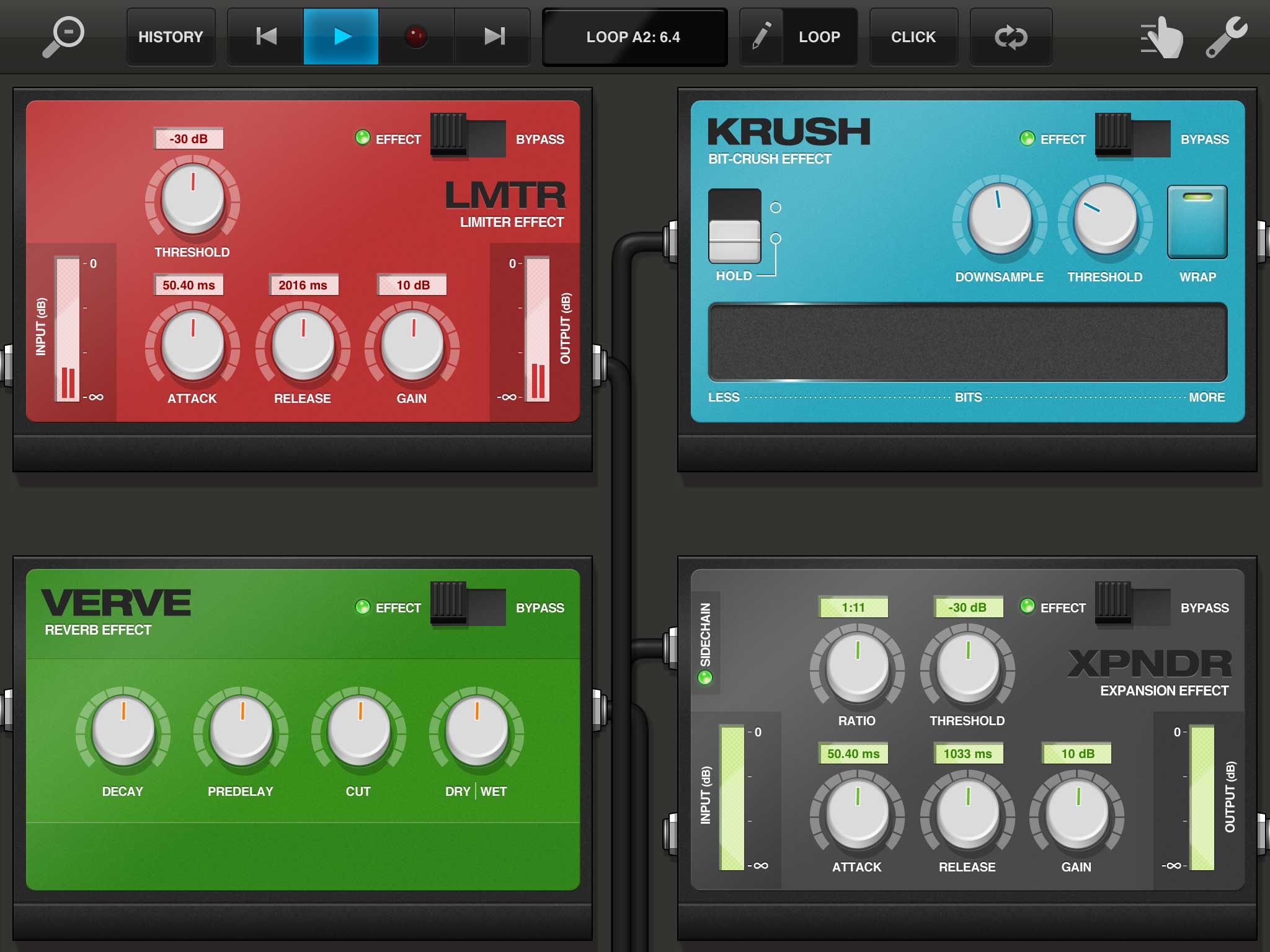Viewport: 1270px width, 952px height.
Task: Skip forward to the end
Action: coord(494,37)
